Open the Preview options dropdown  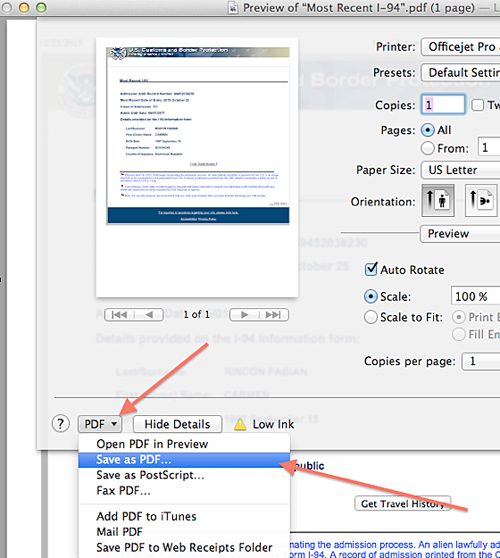[x=460, y=234]
